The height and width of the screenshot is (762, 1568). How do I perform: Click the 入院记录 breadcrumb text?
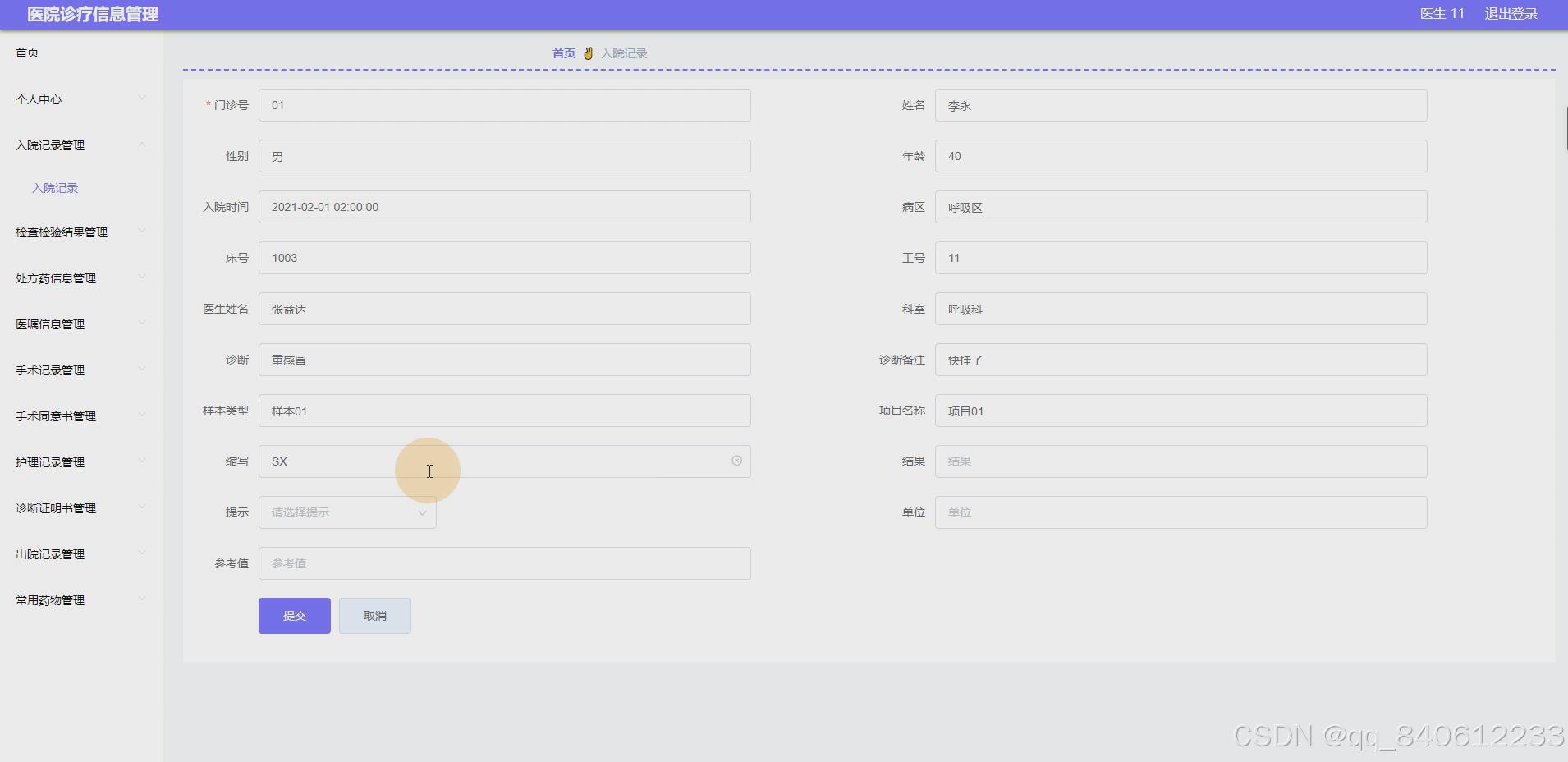pos(624,53)
